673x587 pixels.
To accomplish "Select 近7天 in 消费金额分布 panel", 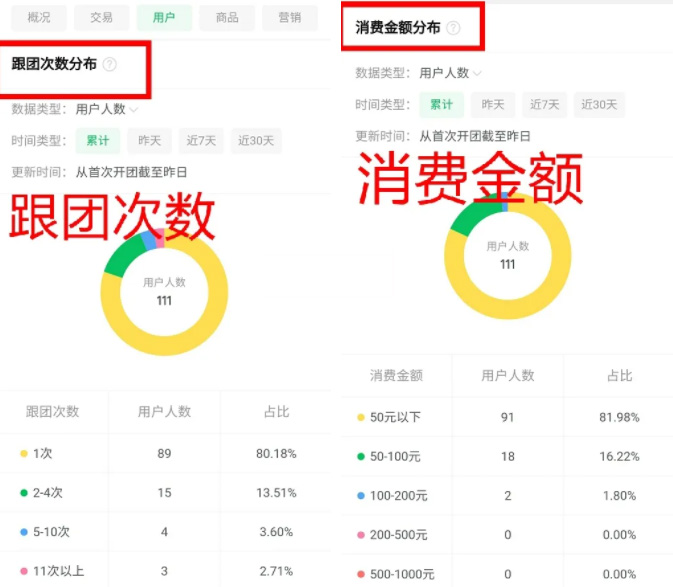I will (x=545, y=105).
